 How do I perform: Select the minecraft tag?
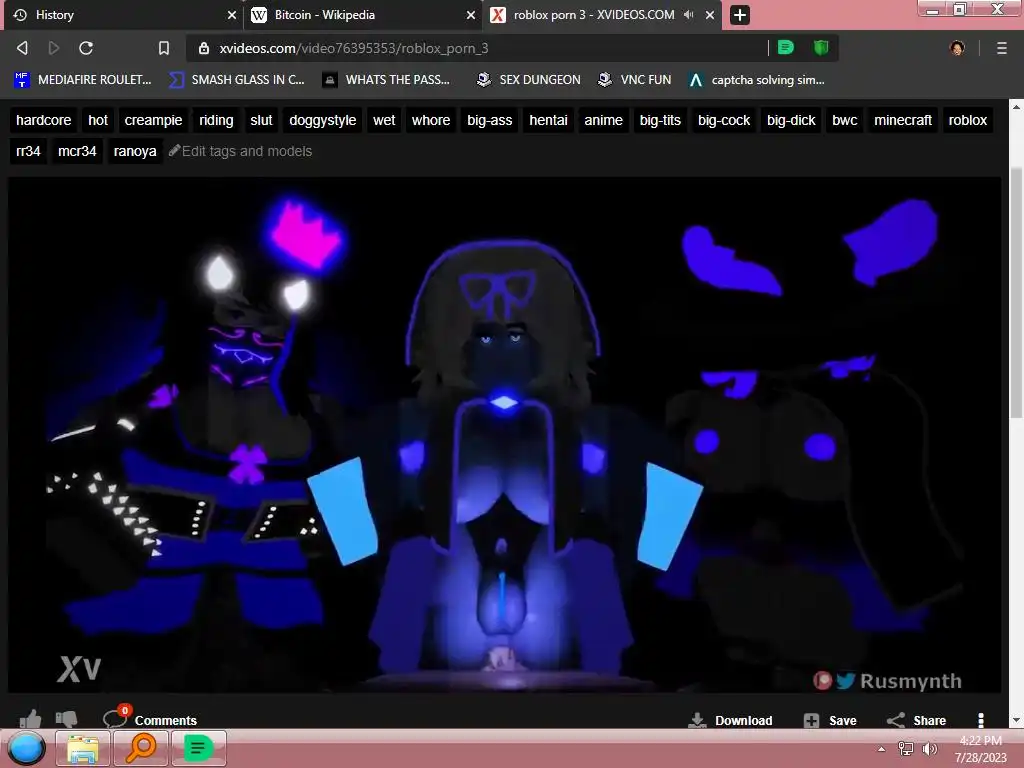click(x=903, y=120)
